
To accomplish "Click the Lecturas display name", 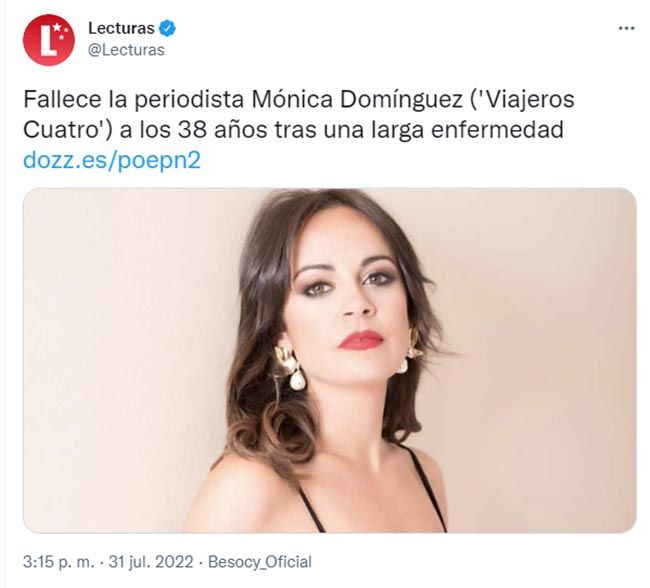I will [x=121, y=28].
